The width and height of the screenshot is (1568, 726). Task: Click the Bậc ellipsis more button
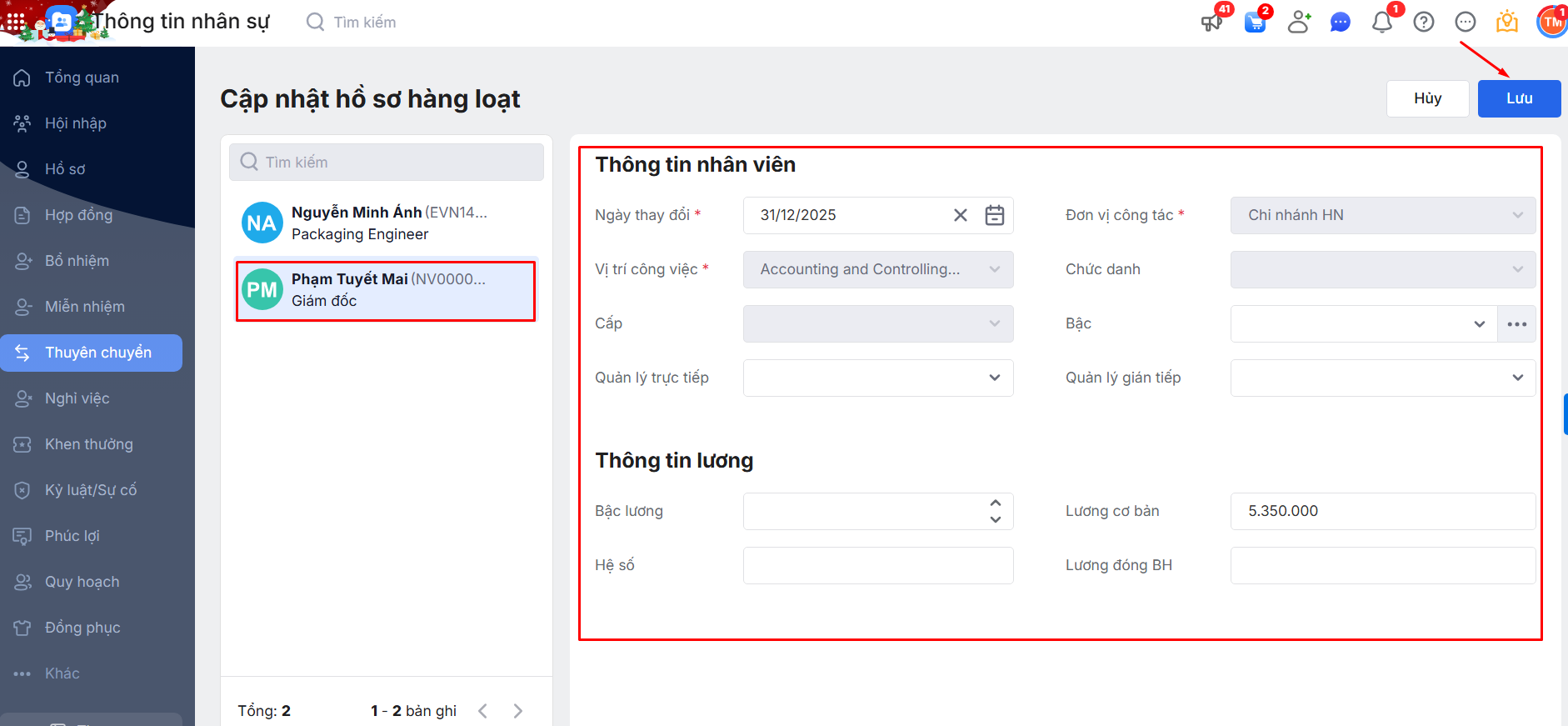(1516, 323)
